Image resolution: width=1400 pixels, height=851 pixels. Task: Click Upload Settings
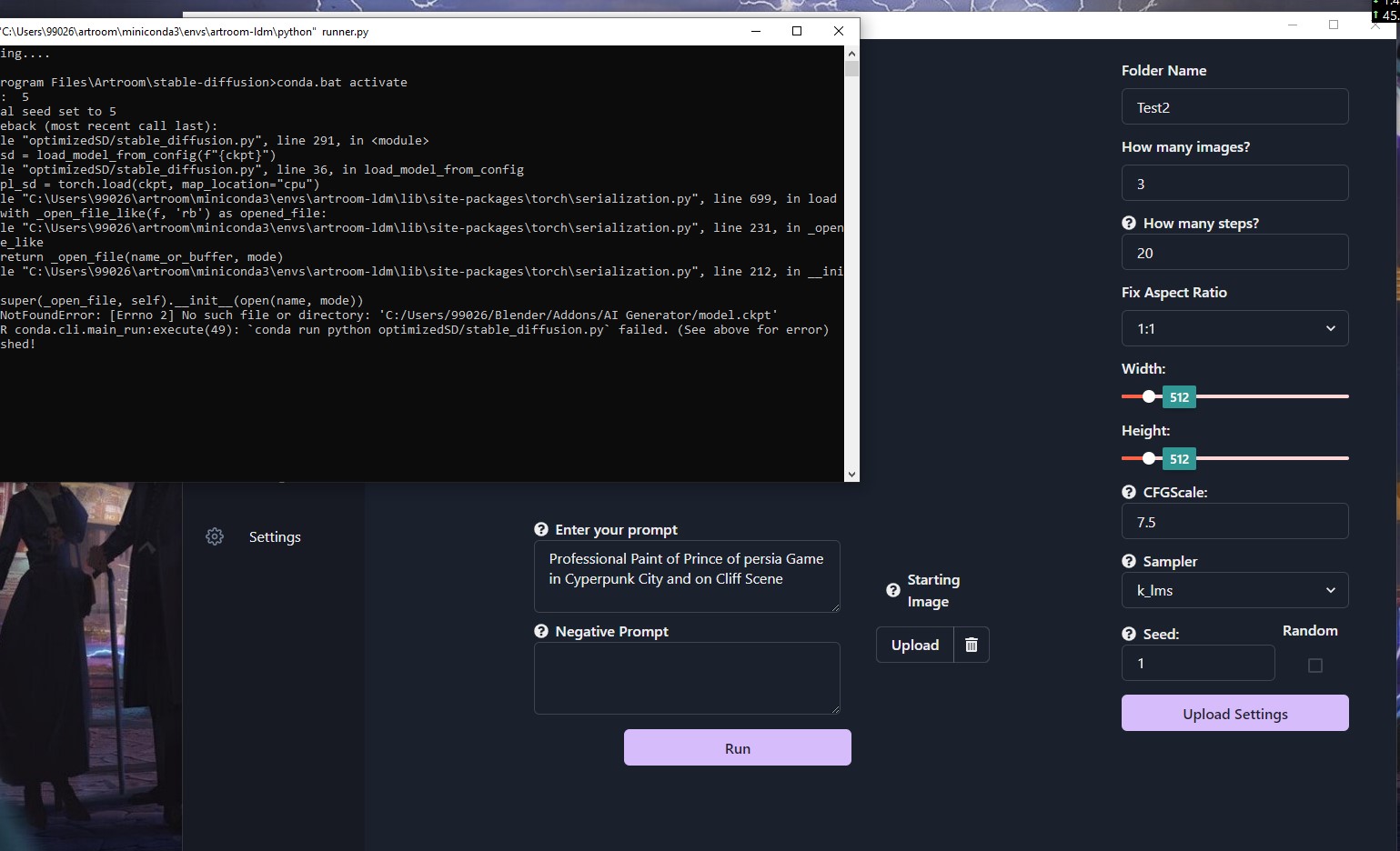pyautogui.click(x=1234, y=713)
